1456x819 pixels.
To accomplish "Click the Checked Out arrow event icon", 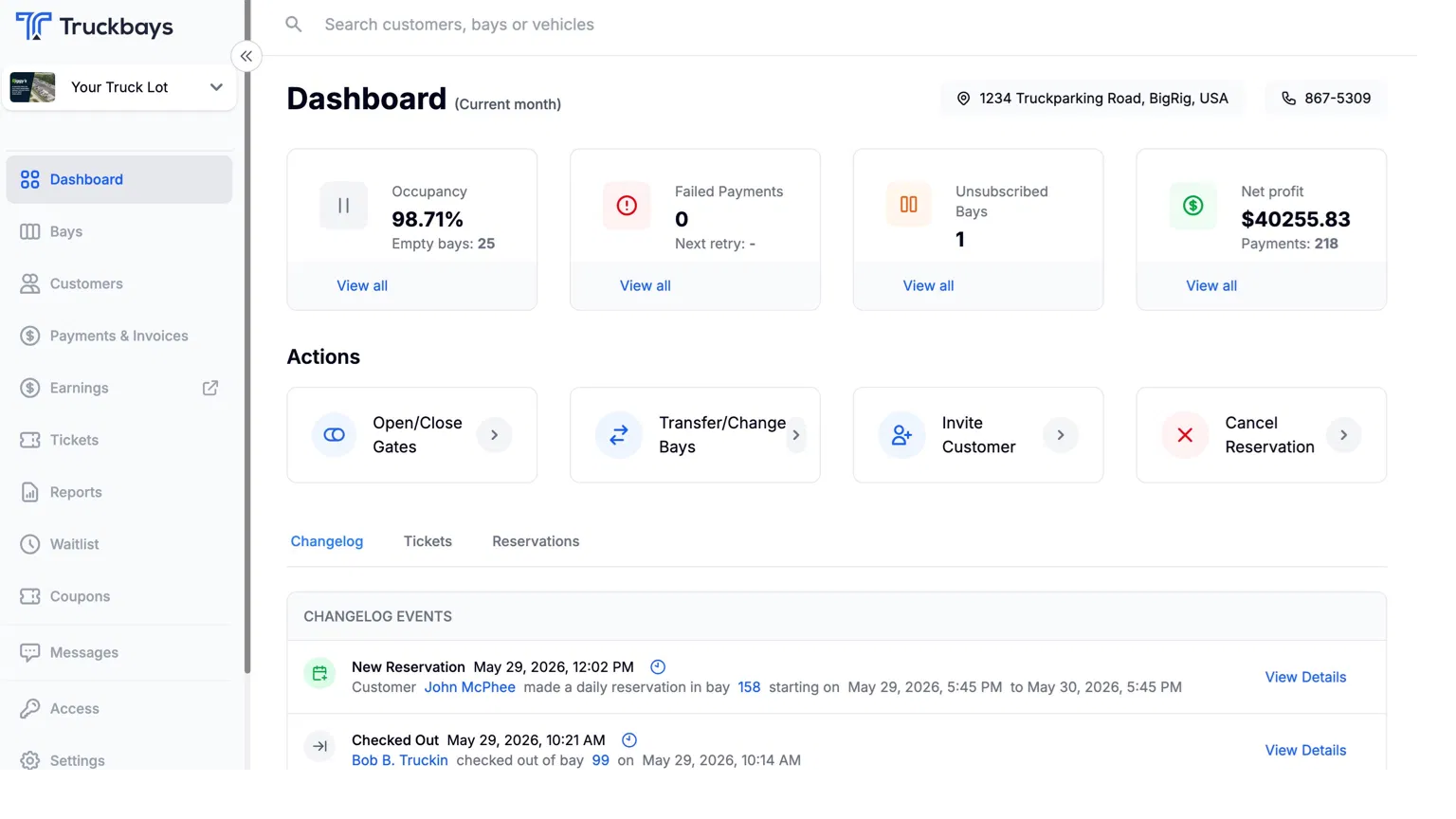I will (x=319, y=746).
